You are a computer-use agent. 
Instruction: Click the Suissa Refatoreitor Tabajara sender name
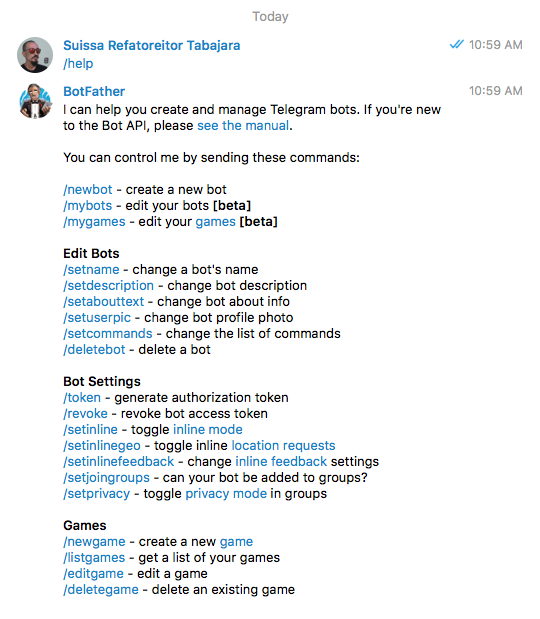[152, 46]
